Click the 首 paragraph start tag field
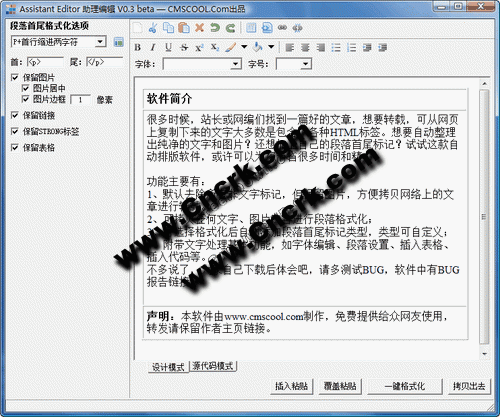The image size is (500, 417). [x=45, y=62]
